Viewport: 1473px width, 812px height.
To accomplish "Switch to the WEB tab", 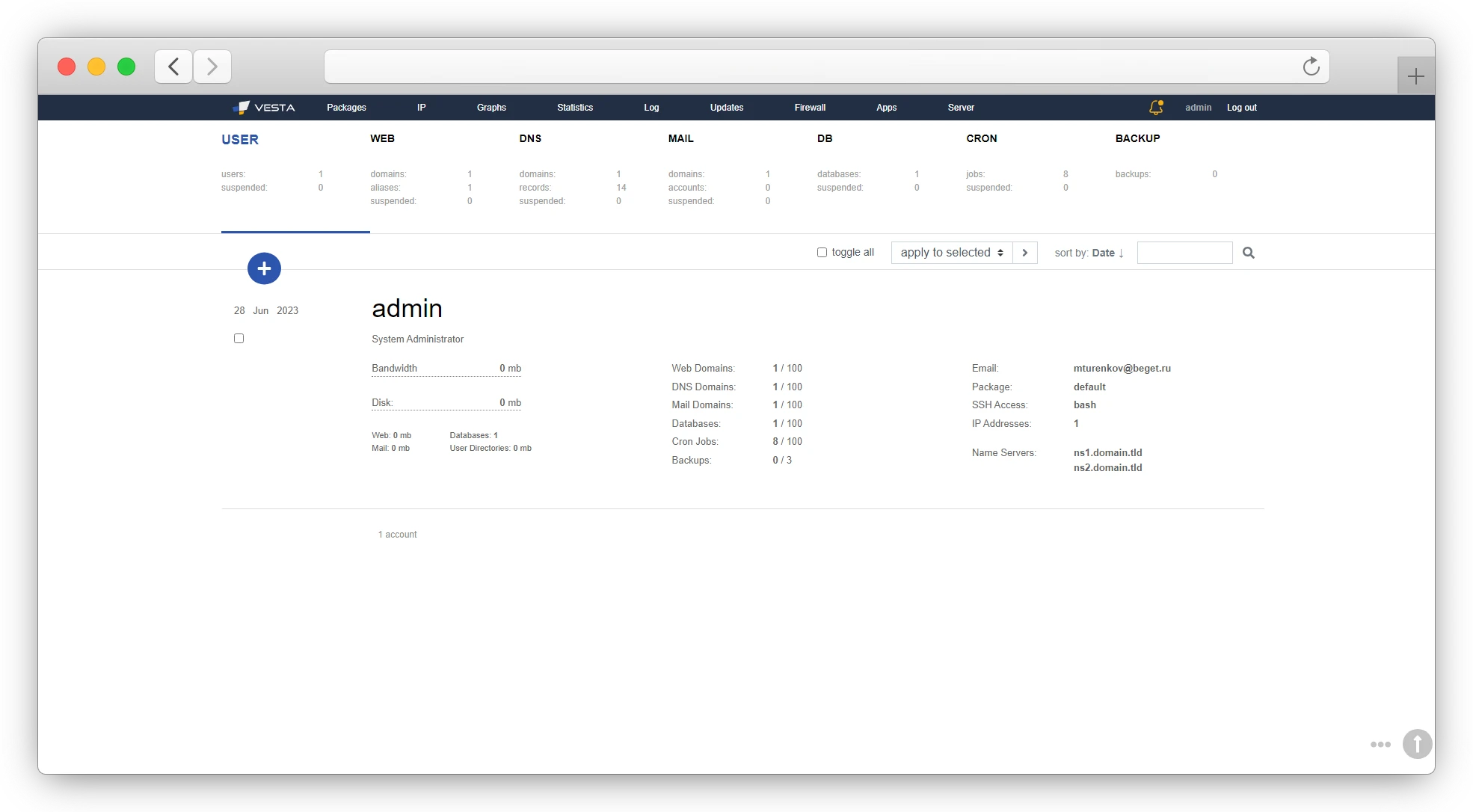I will (382, 138).
